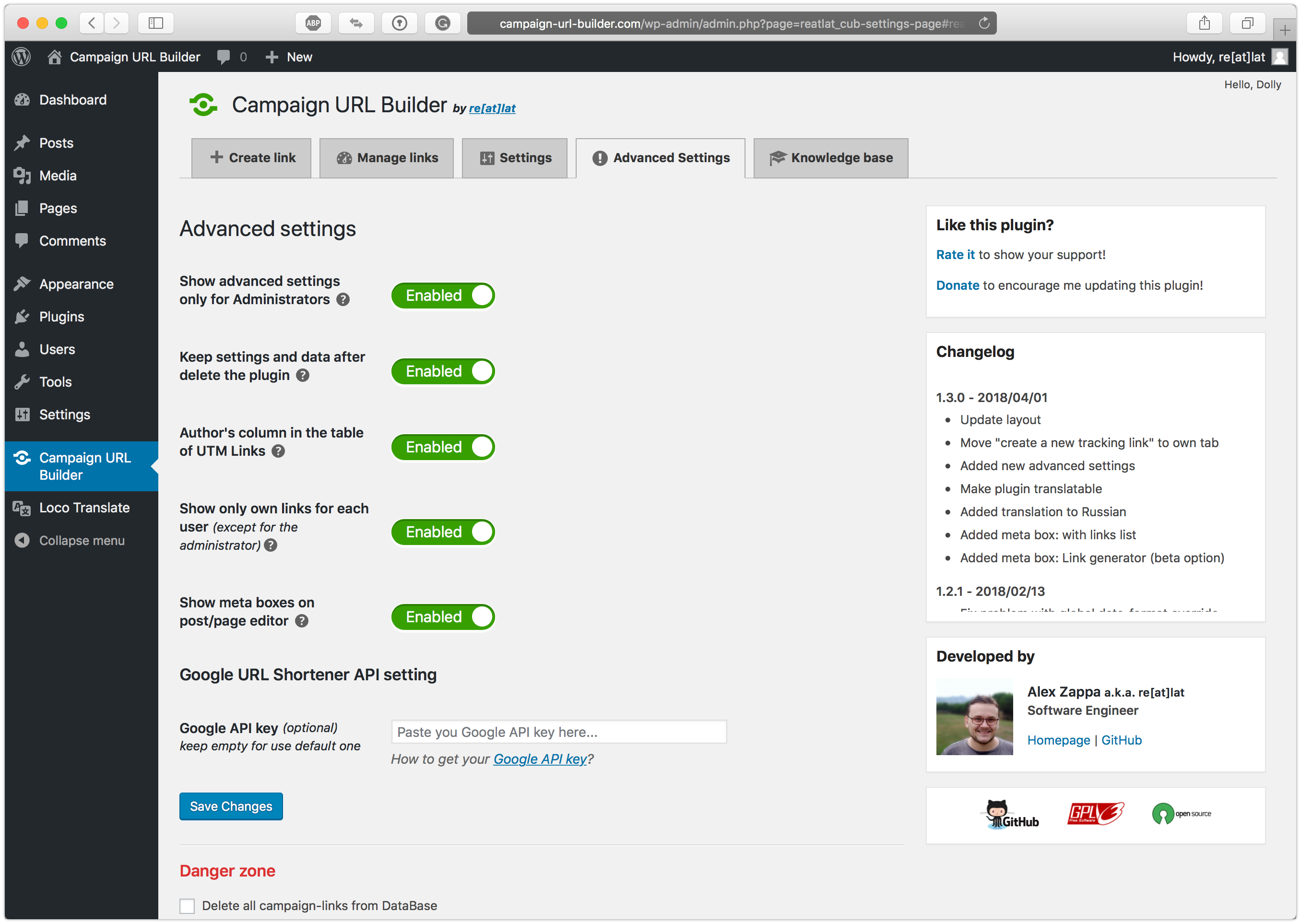The height and width of the screenshot is (924, 1301).
Task: Click the Rate it link
Action: pos(956,255)
